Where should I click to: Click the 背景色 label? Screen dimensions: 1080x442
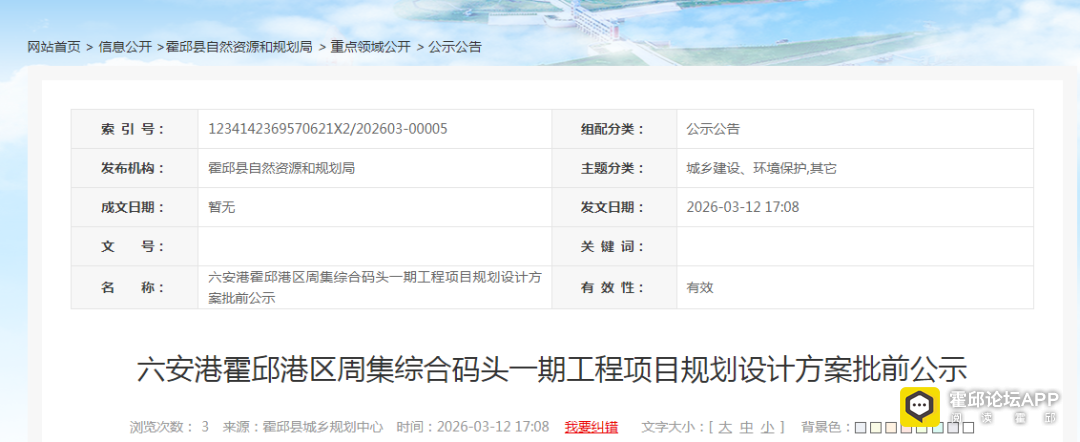coord(825,428)
